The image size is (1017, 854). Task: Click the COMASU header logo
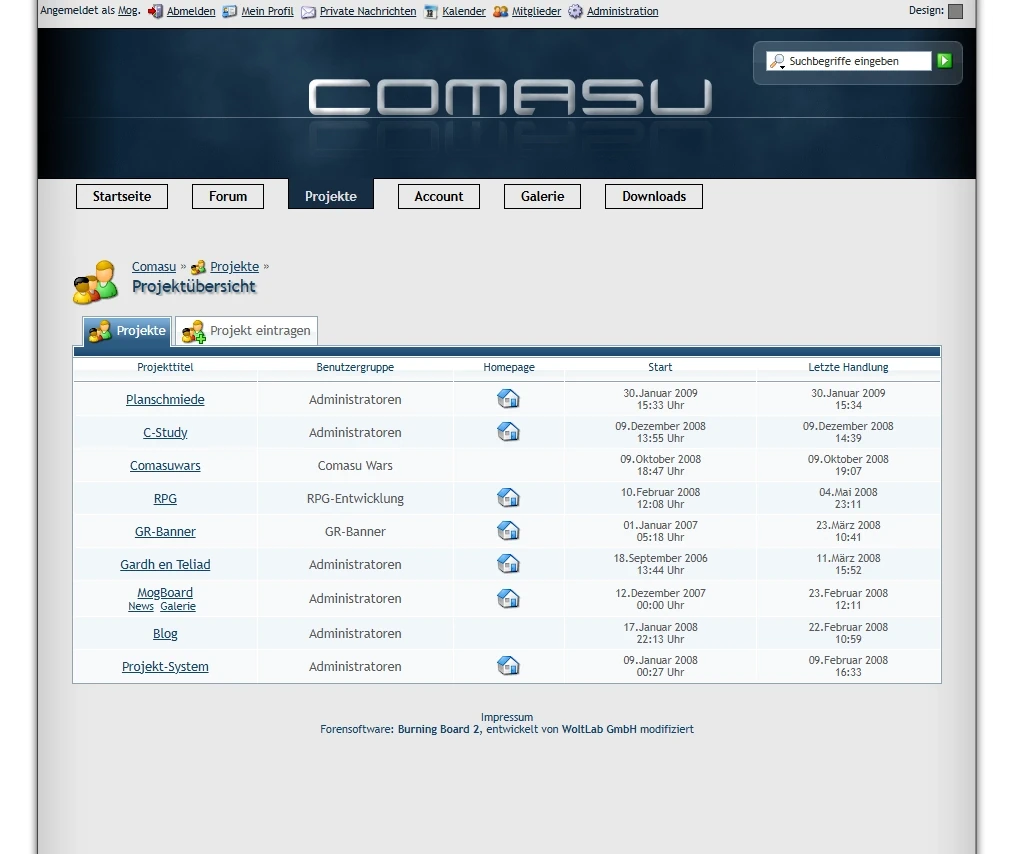pos(510,97)
